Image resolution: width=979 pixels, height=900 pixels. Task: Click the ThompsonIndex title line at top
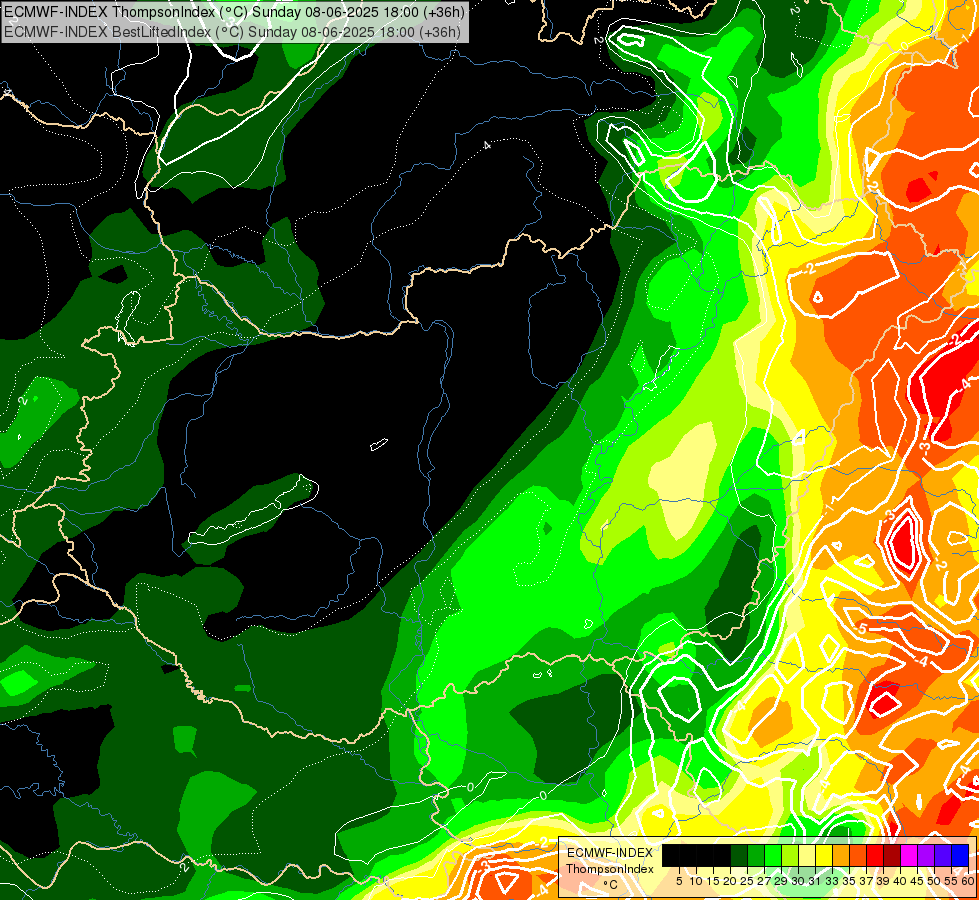[x=234, y=11]
